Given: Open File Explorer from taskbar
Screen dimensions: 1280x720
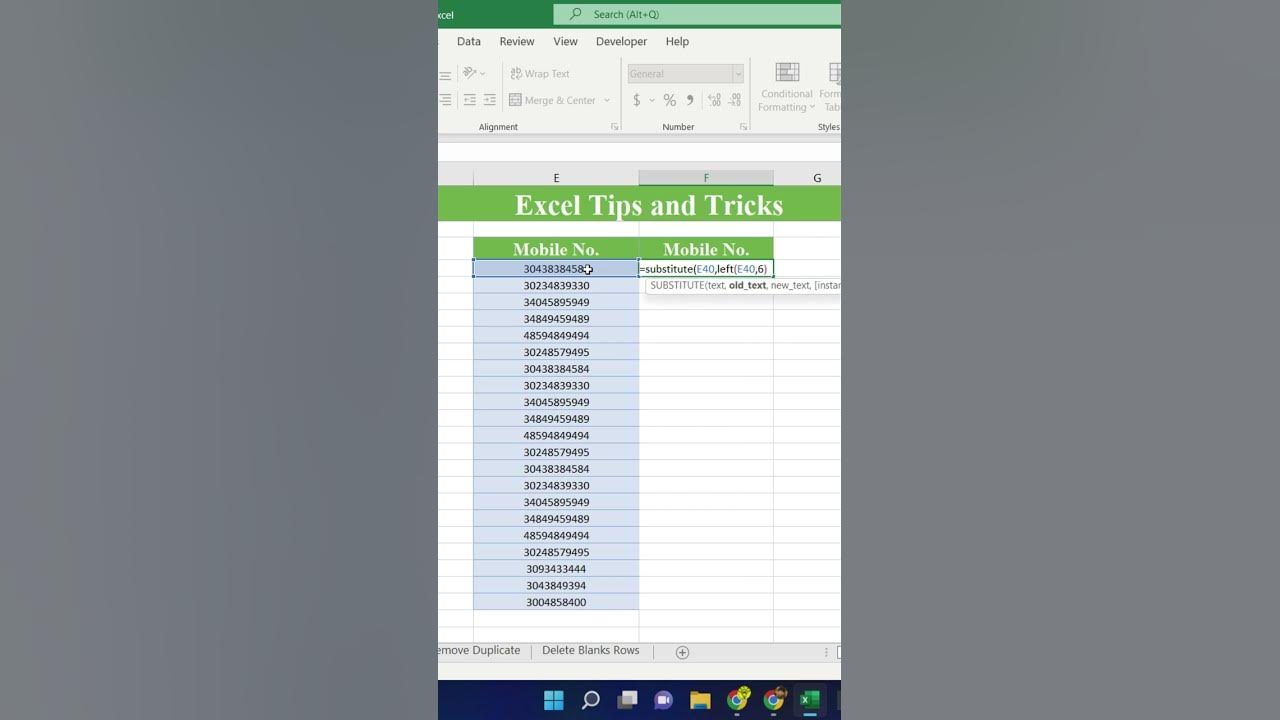Looking at the screenshot, I should (700, 700).
